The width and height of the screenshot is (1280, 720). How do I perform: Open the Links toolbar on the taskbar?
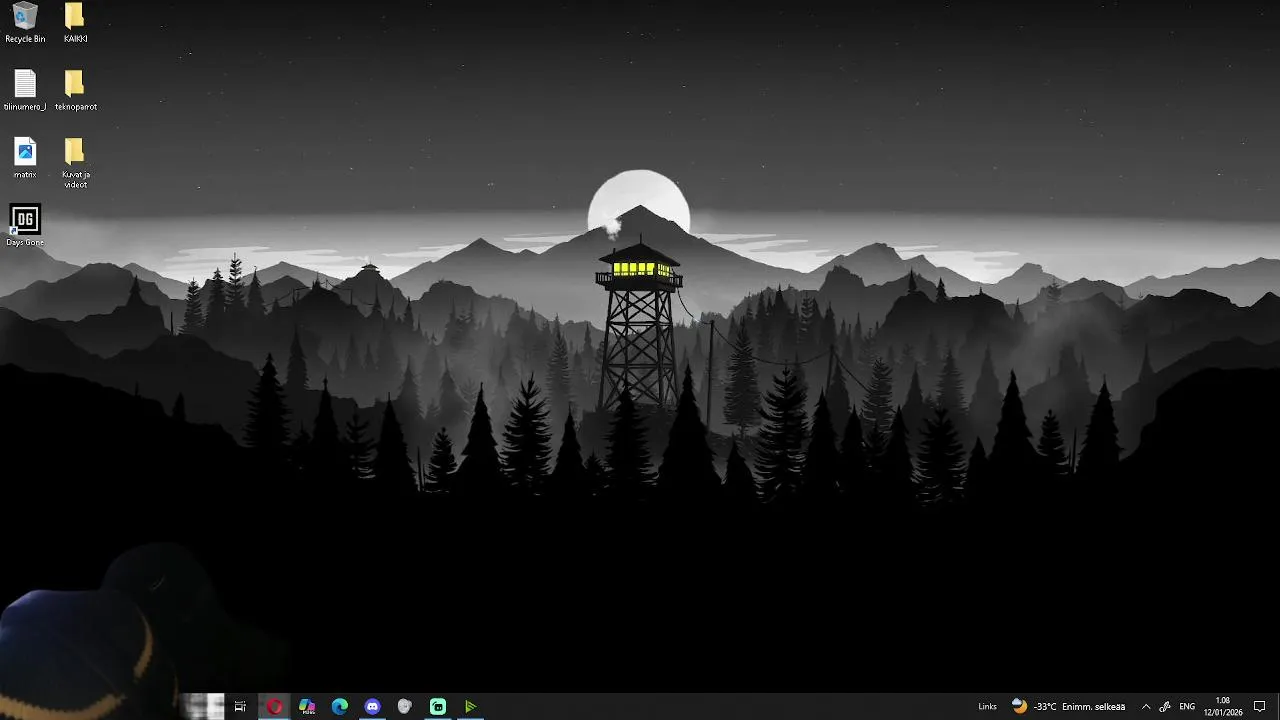(x=987, y=707)
